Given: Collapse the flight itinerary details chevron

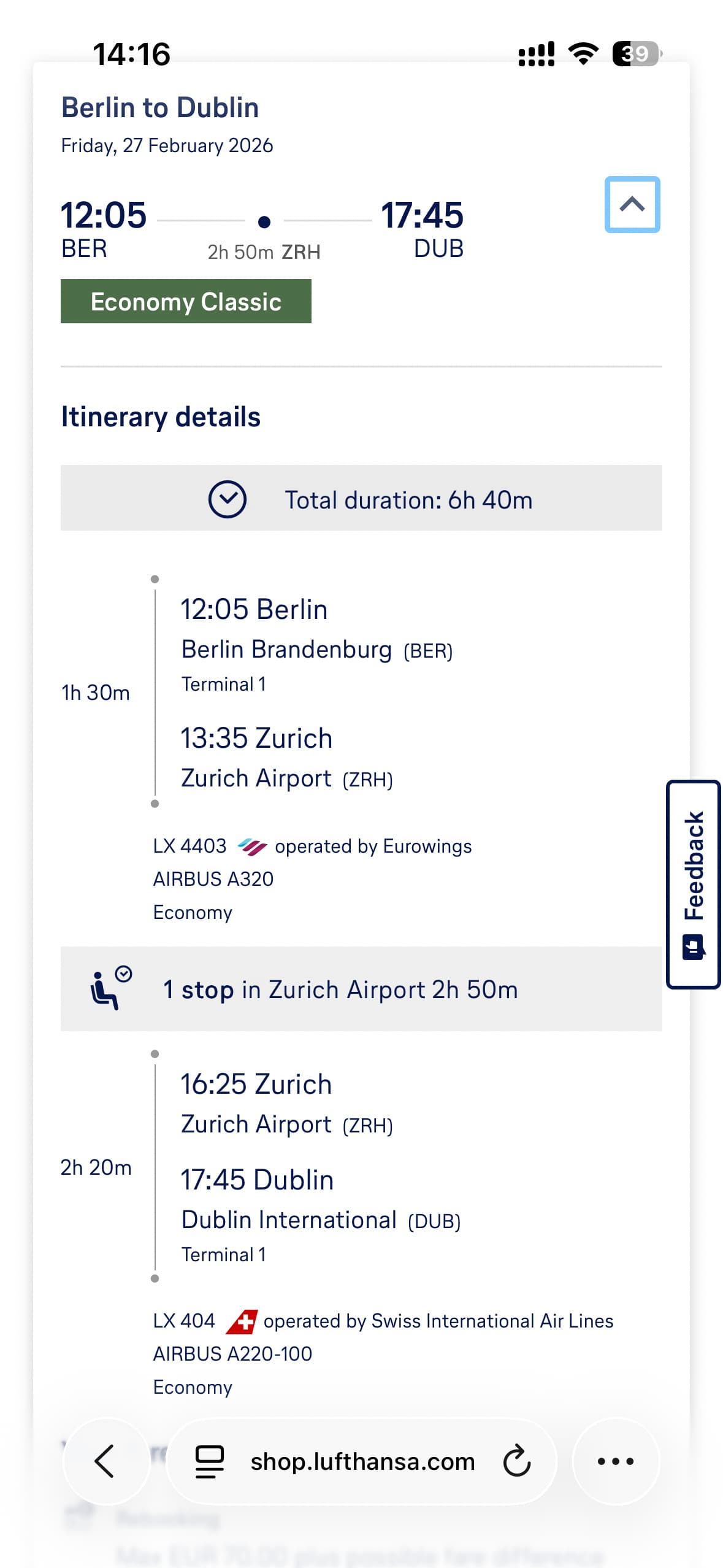Looking at the screenshot, I should click(x=632, y=204).
